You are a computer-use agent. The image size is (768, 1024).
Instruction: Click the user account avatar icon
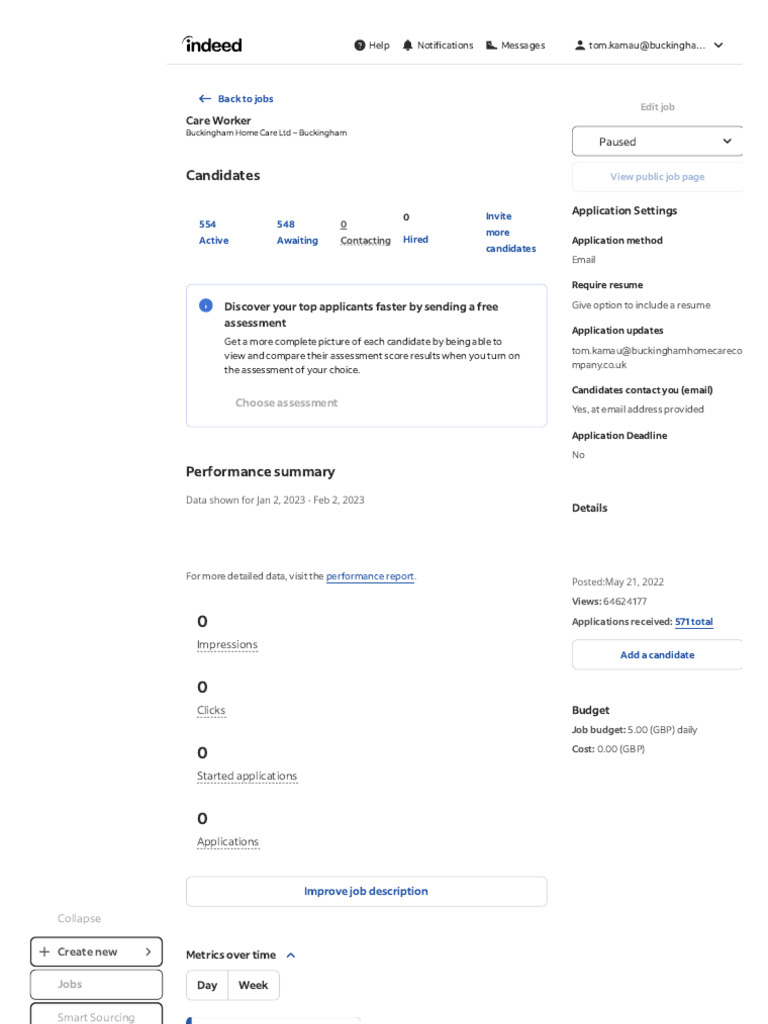coord(579,45)
